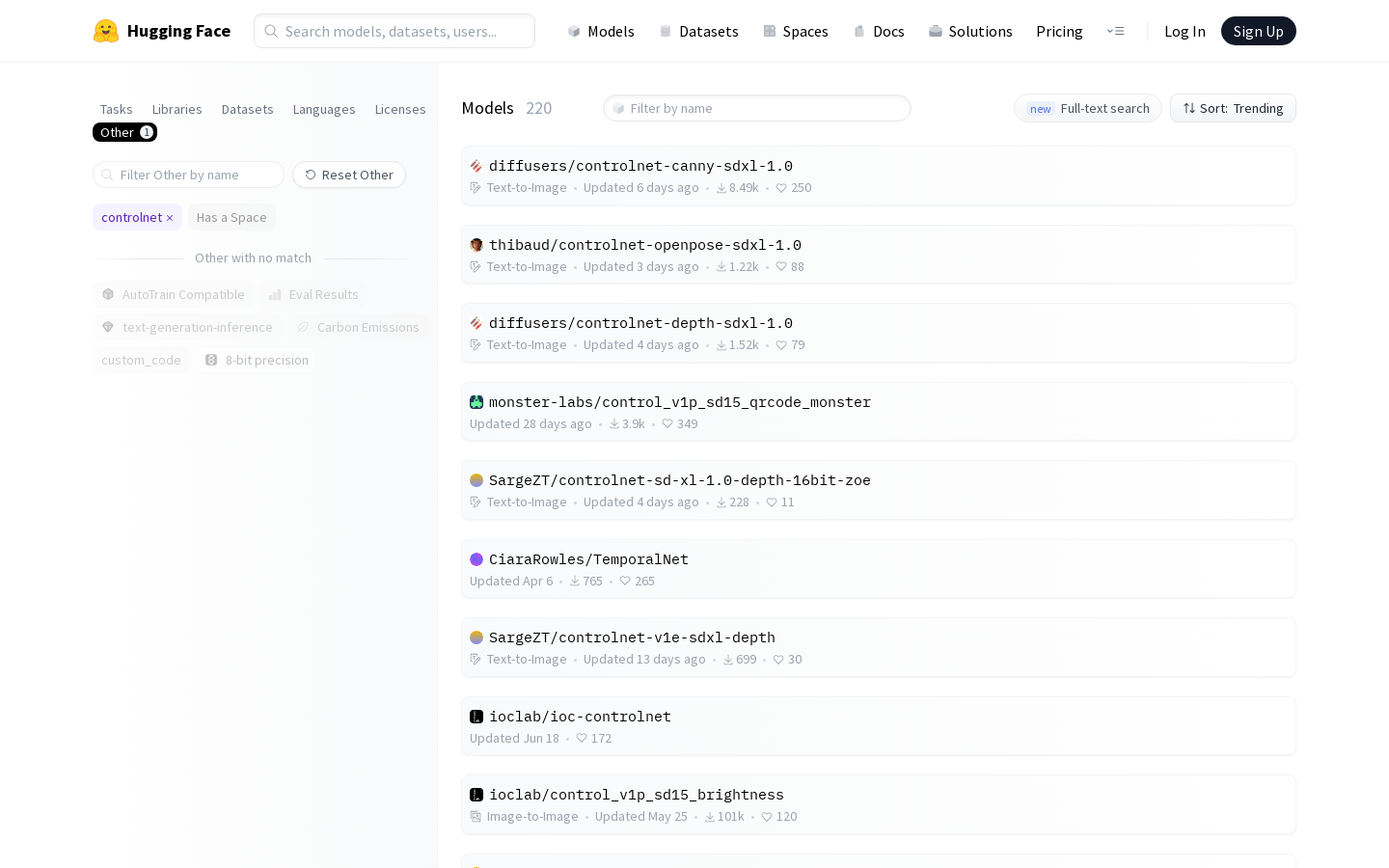1389x868 pixels.
Task: Open the Sort: Trending dropdown
Action: [1233, 108]
